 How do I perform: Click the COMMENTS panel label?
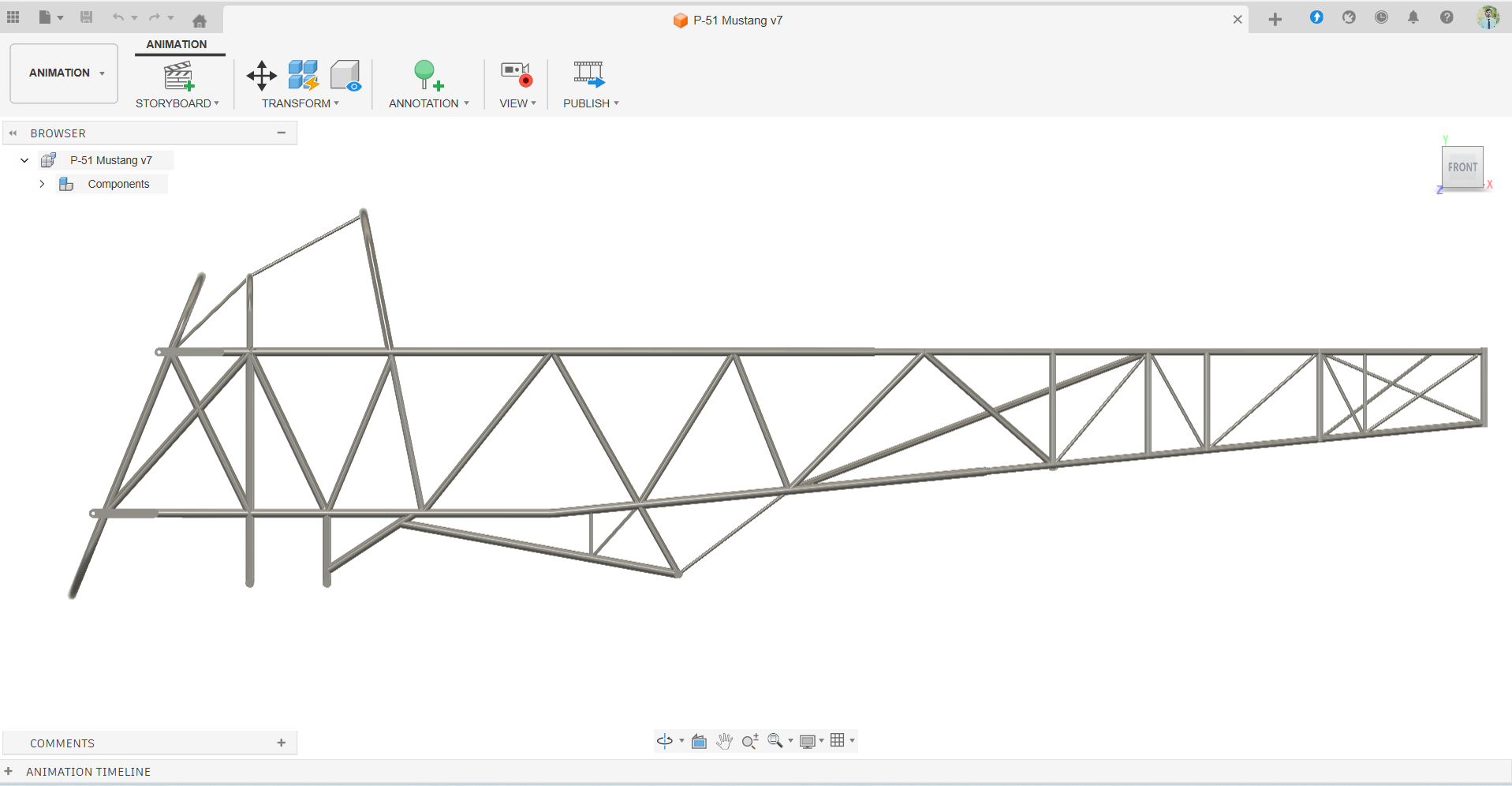62,743
